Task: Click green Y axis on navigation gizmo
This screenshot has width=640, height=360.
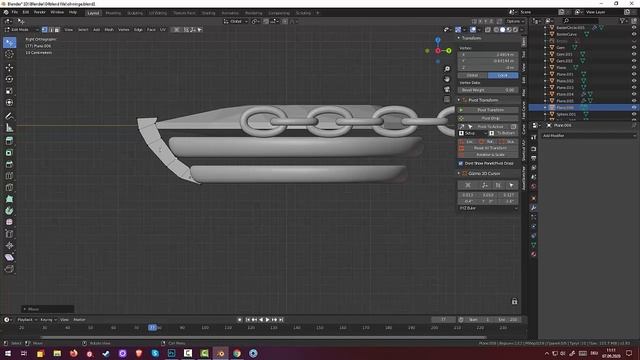Action: click(x=449, y=51)
